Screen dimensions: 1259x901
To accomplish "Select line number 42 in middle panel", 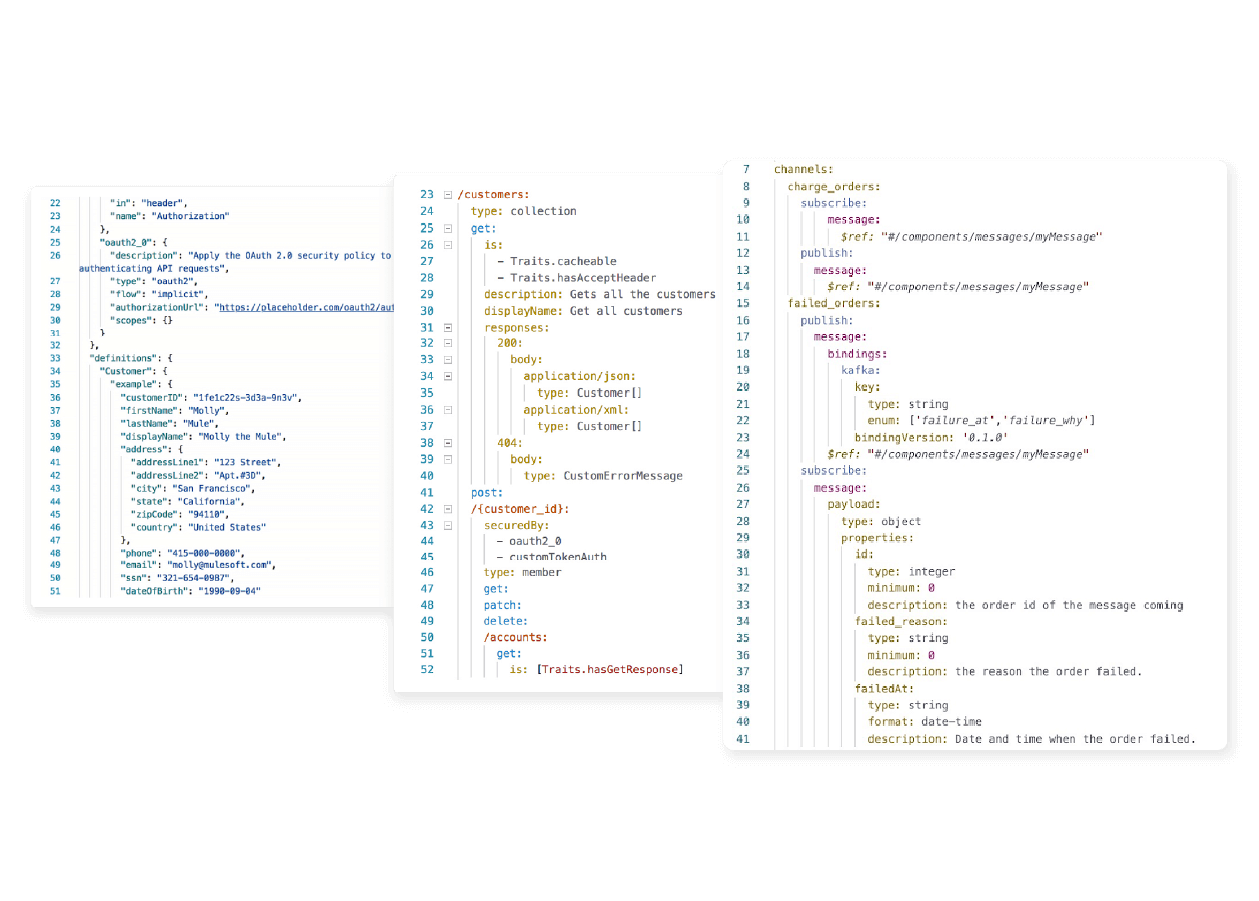I will click(427, 508).
